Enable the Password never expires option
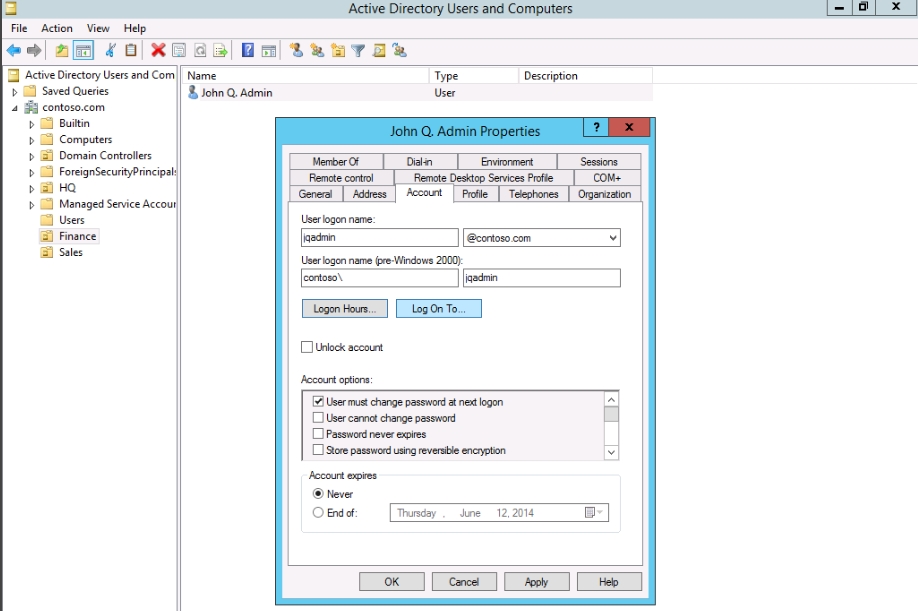The height and width of the screenshot is (611, 918). (318, 434)
